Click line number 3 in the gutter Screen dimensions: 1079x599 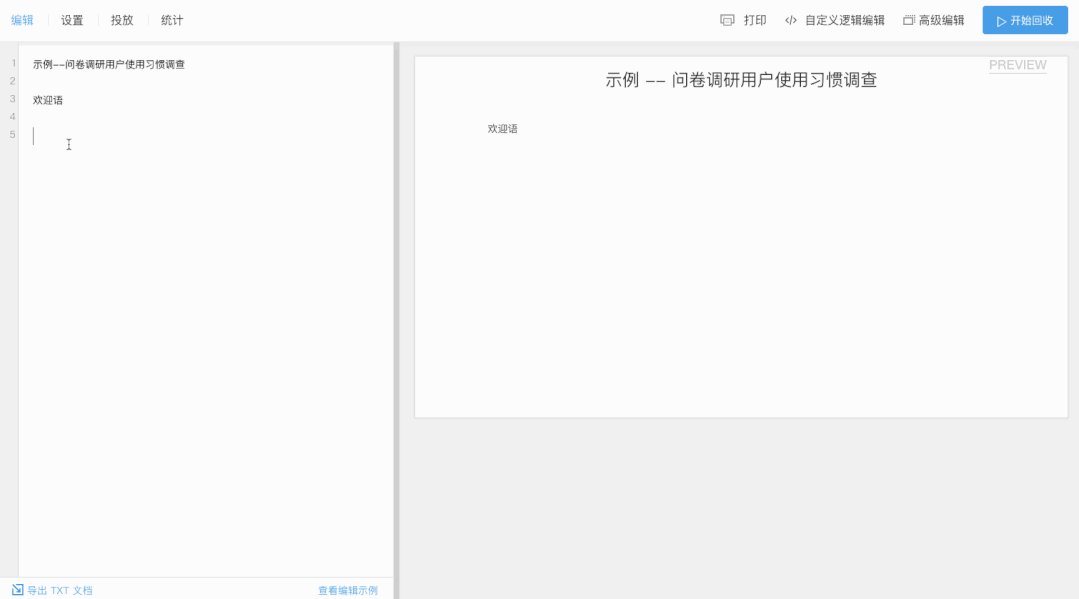click(12, 98)
